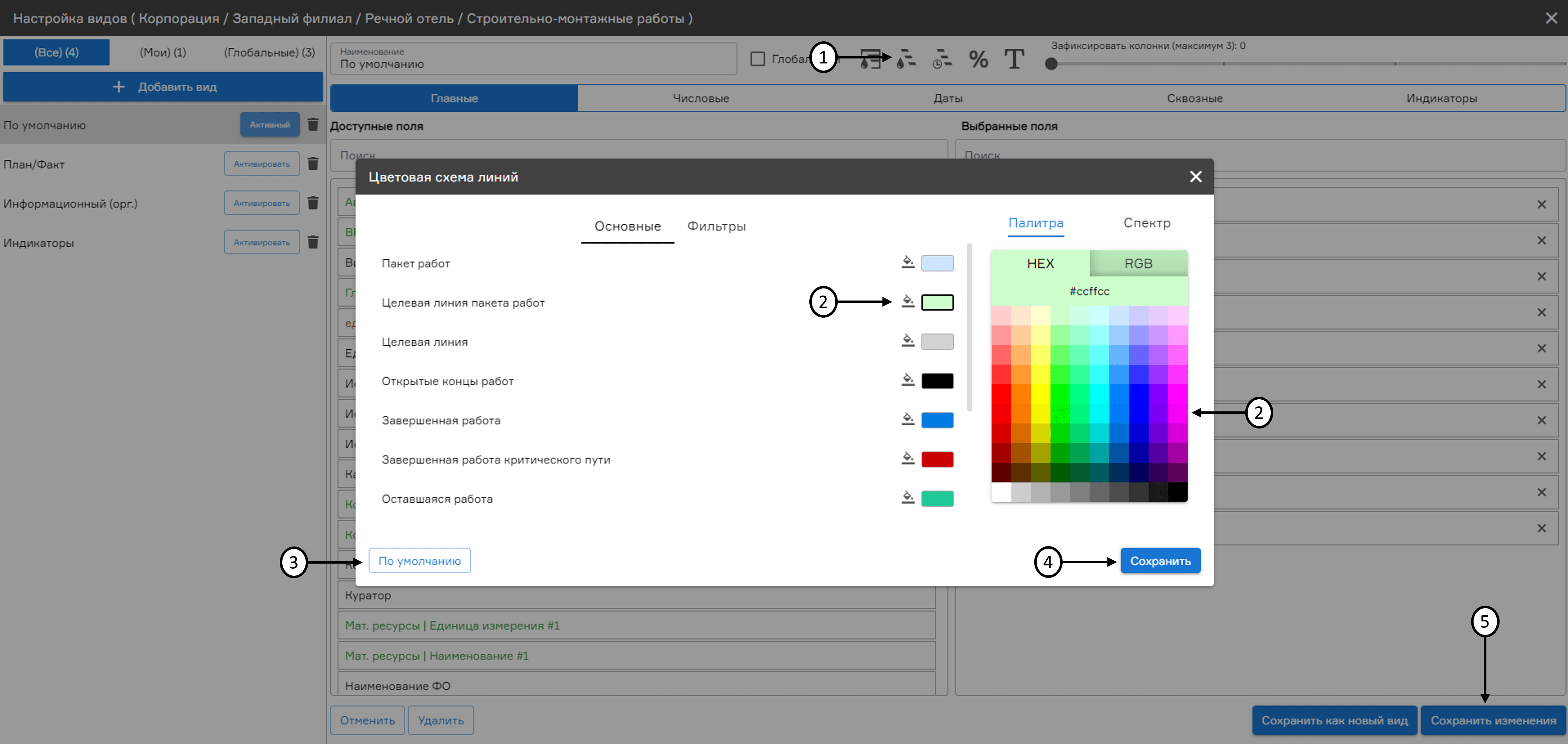Activate the План/Факт view
1568x744 pixels.
(262, 164)
